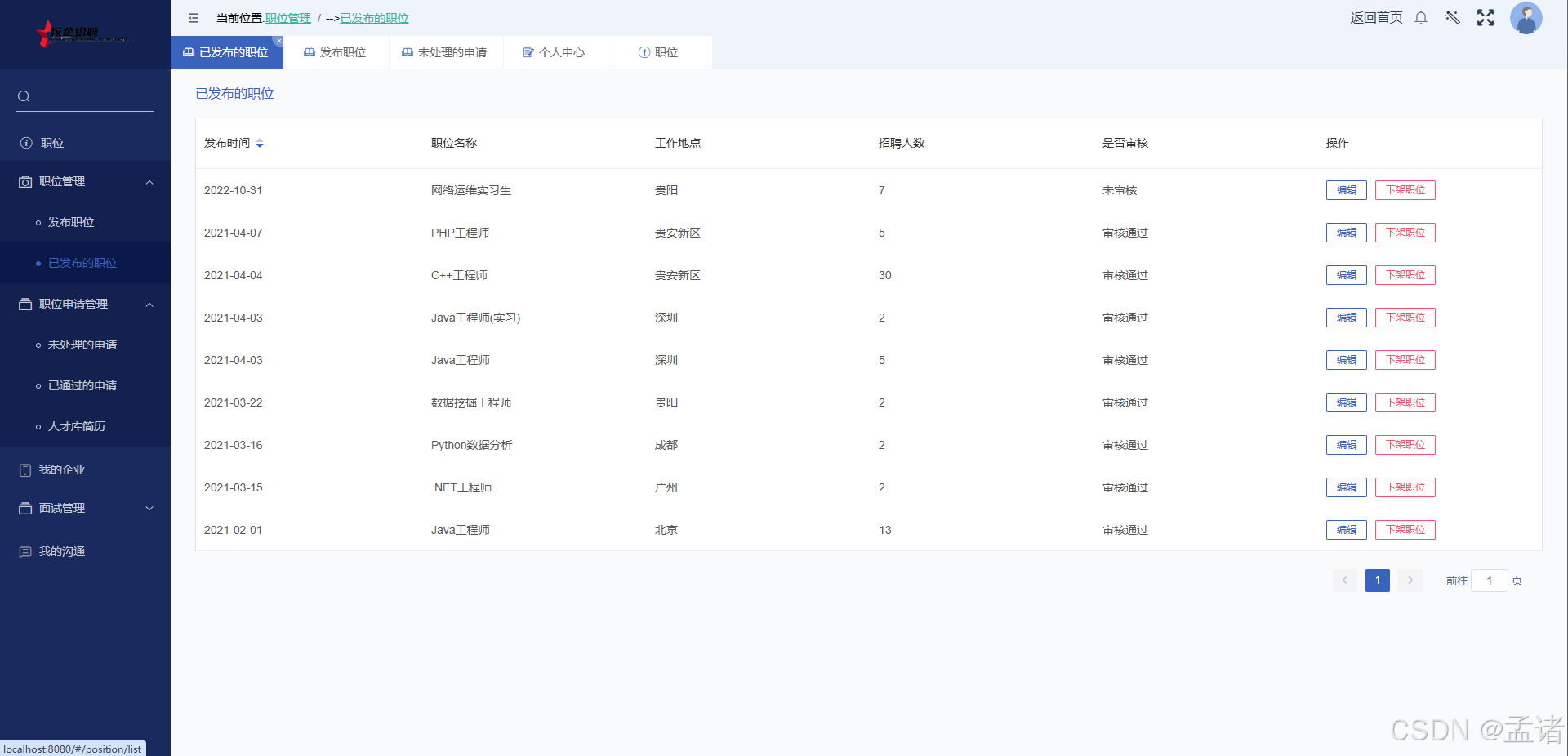The width and height of the screenshot is (1568, 756).
Task: Edit the 数据挖掘工程师 position
Action: pyautogui.click(x=1346, y=402)
